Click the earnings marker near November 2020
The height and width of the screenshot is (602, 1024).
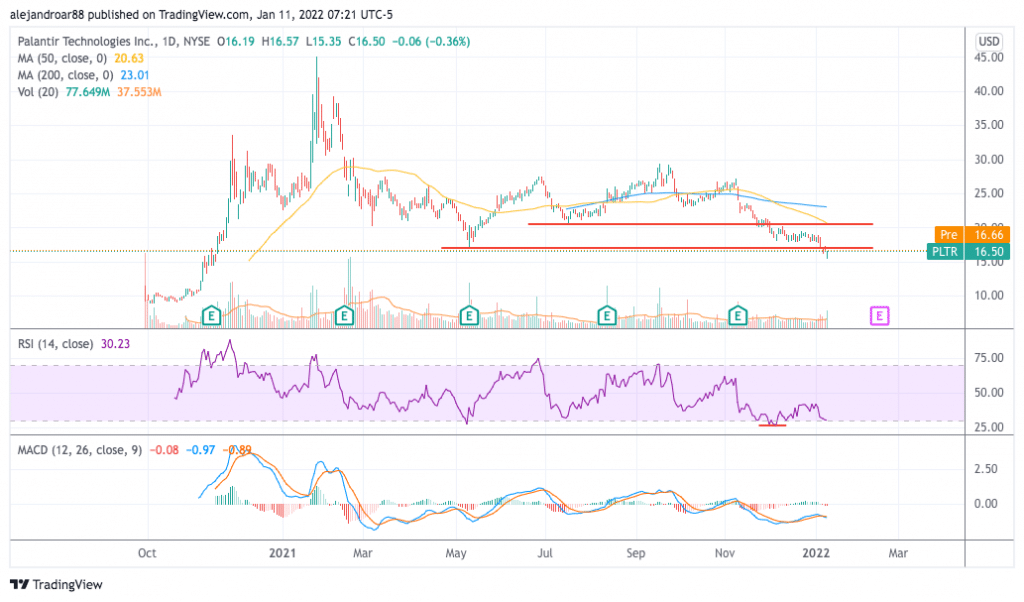(x=211, y=316)
